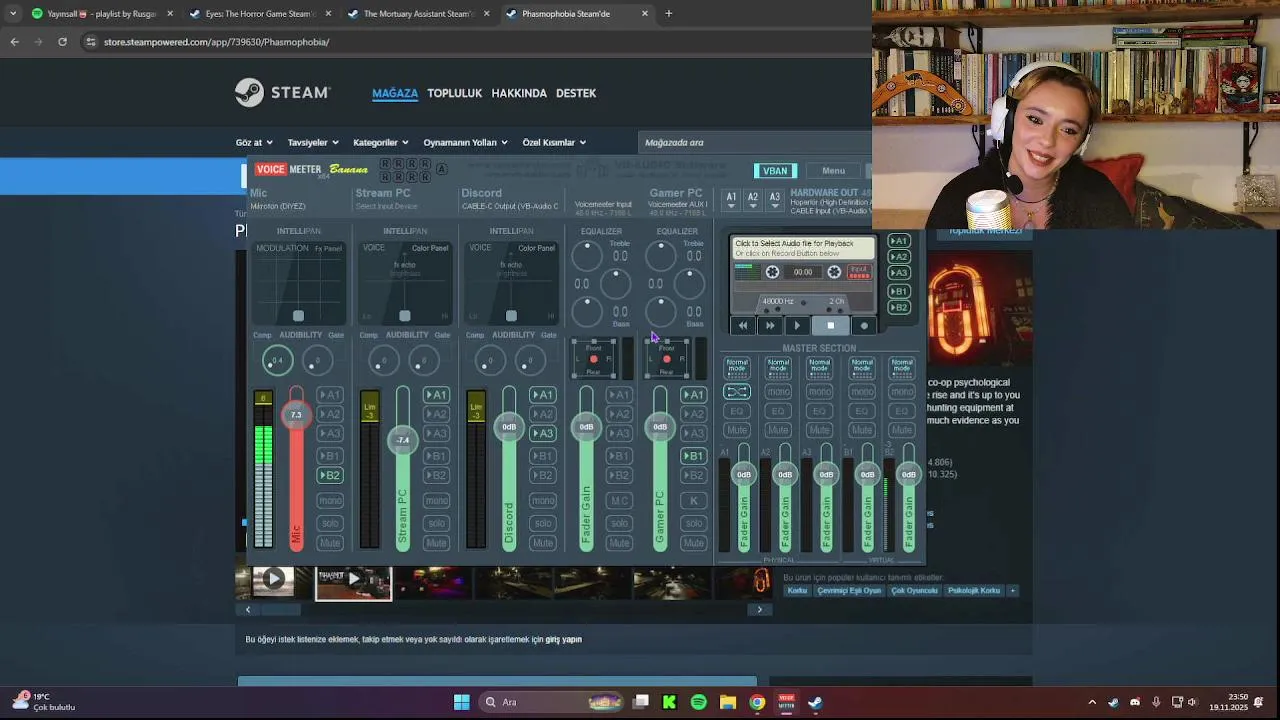Screen dimensions: 1280x720
Task: Click the Korku tag
Action: click(x=797, y=590)
